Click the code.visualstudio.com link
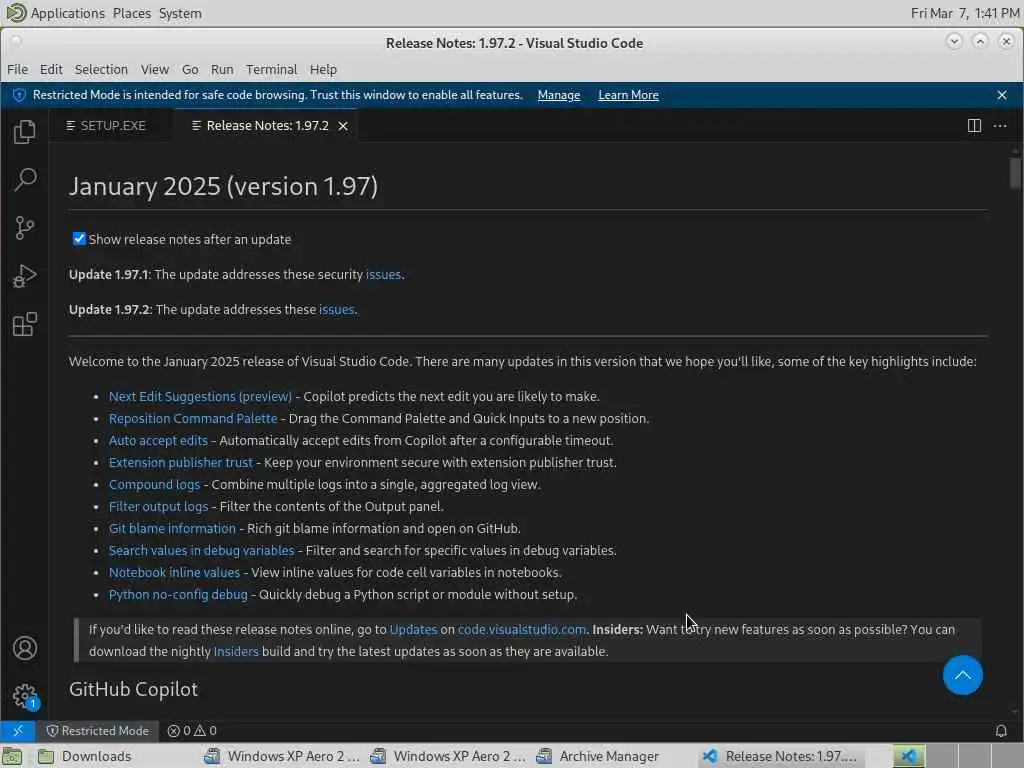Image resolution: width=1024 pixels, height=768 pixels. coord(522,630)
